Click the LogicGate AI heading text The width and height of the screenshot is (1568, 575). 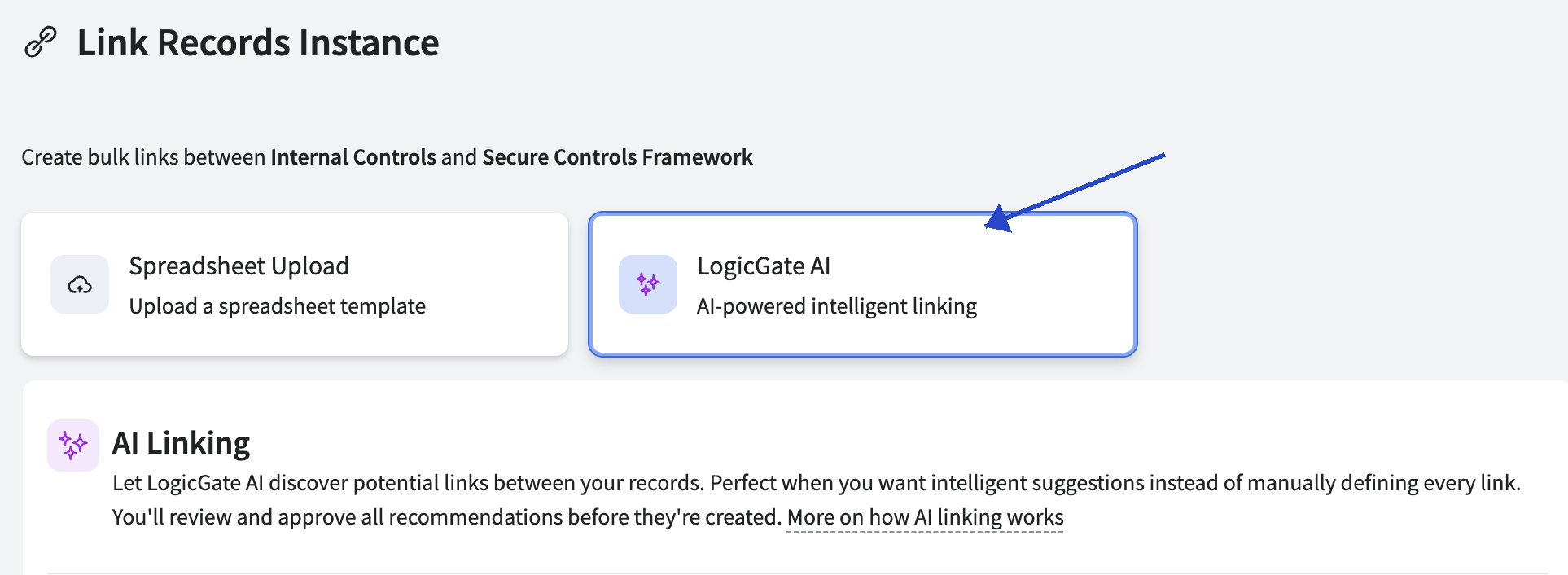[764, 266]
